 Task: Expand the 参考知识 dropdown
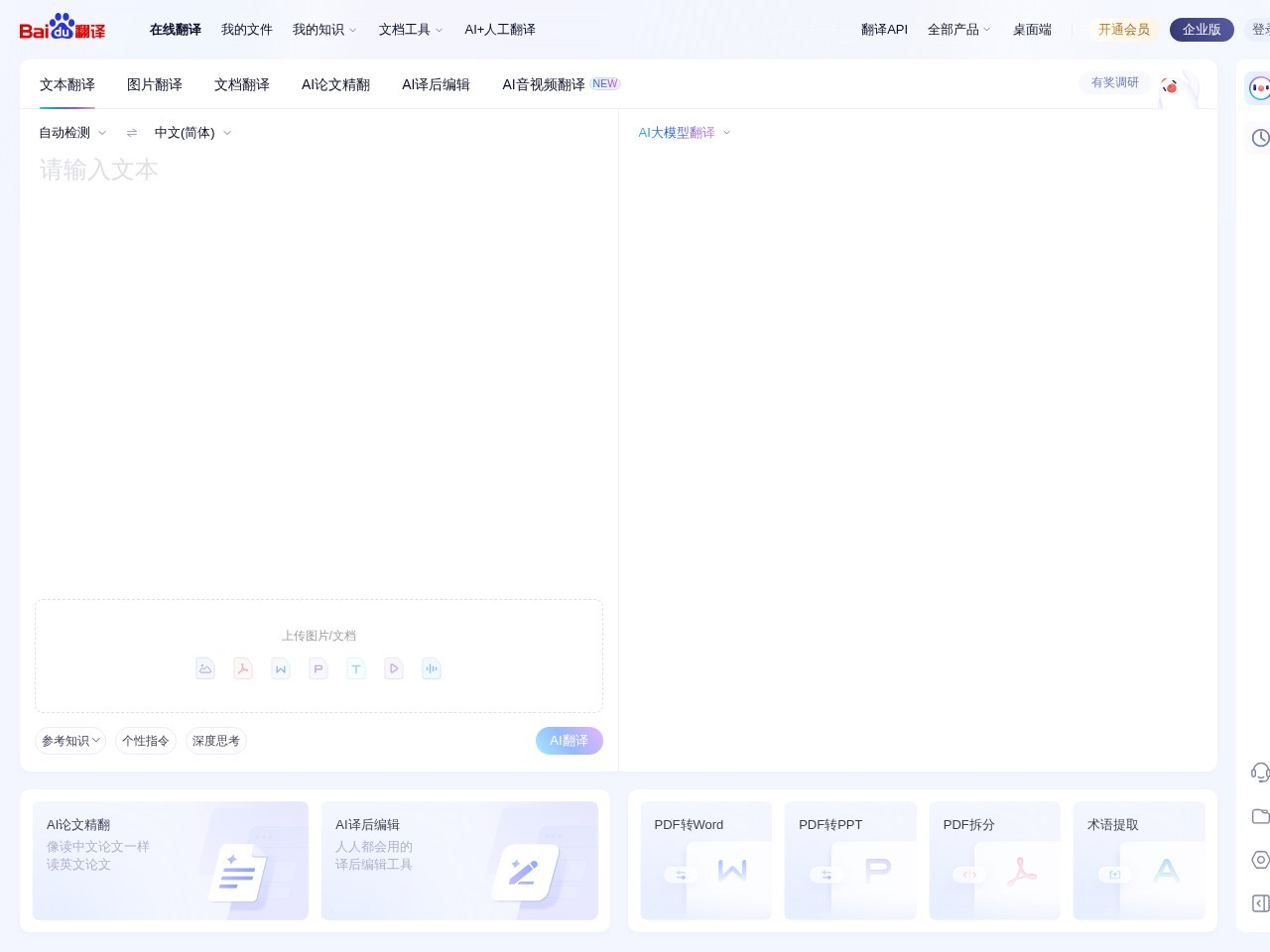pyautogui.click(x=69, y=741)
